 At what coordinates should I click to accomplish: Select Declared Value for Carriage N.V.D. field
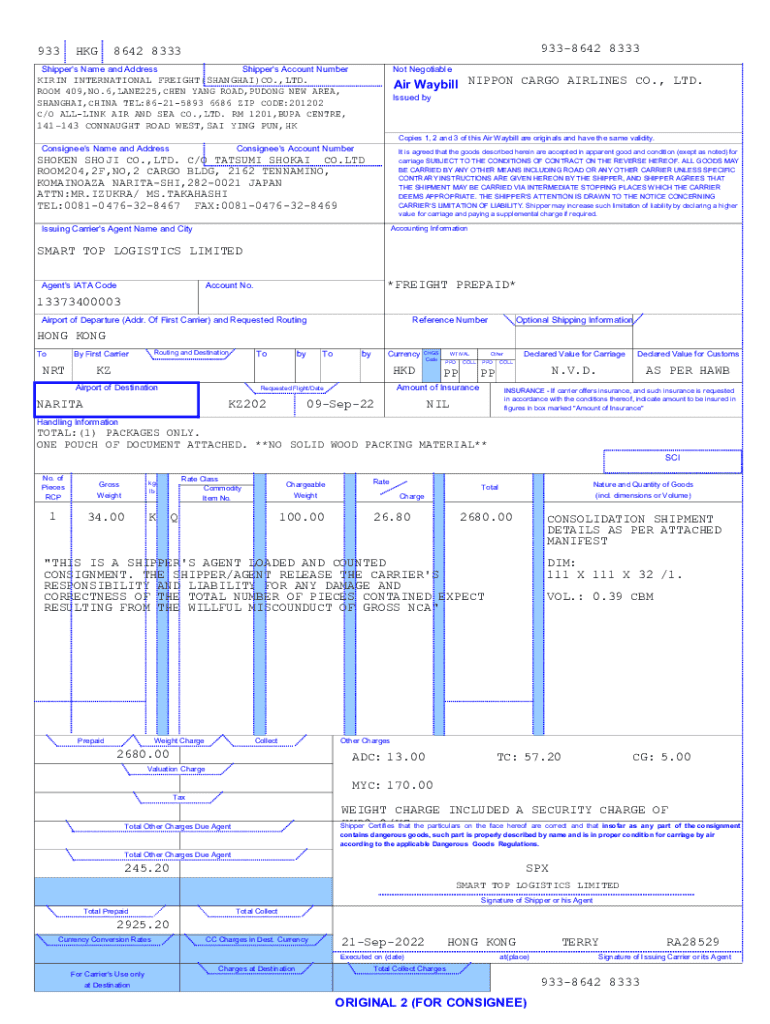[x=573, y=370]
